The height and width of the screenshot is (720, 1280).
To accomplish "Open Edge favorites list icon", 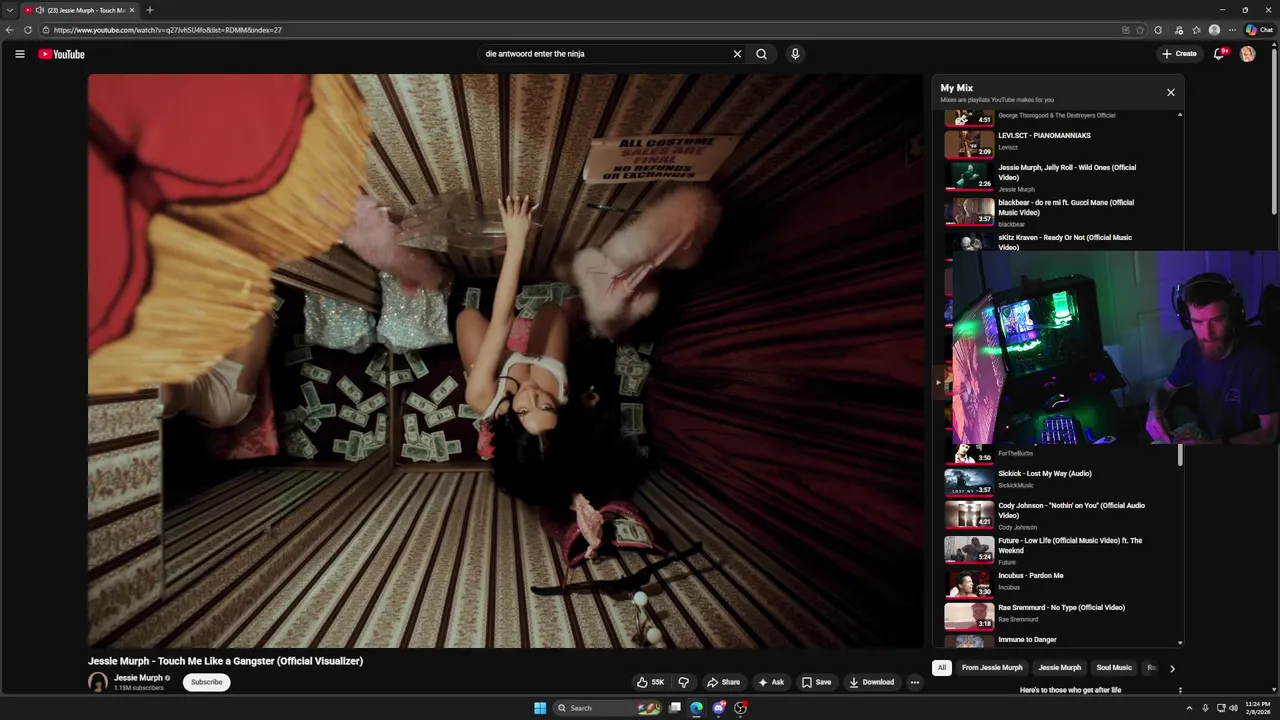I will tap(1196, 30).
